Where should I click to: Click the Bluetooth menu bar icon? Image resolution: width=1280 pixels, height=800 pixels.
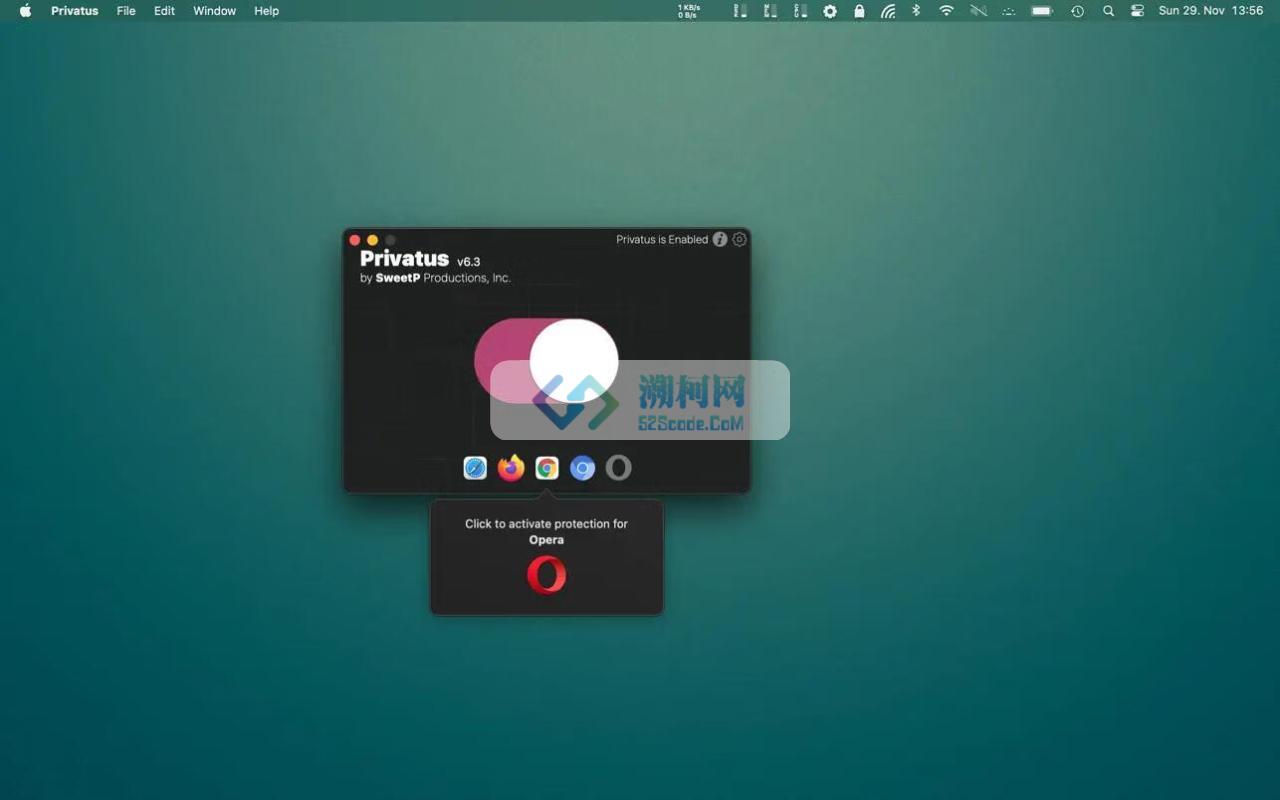pyautogui.click(x=916, y=11)
